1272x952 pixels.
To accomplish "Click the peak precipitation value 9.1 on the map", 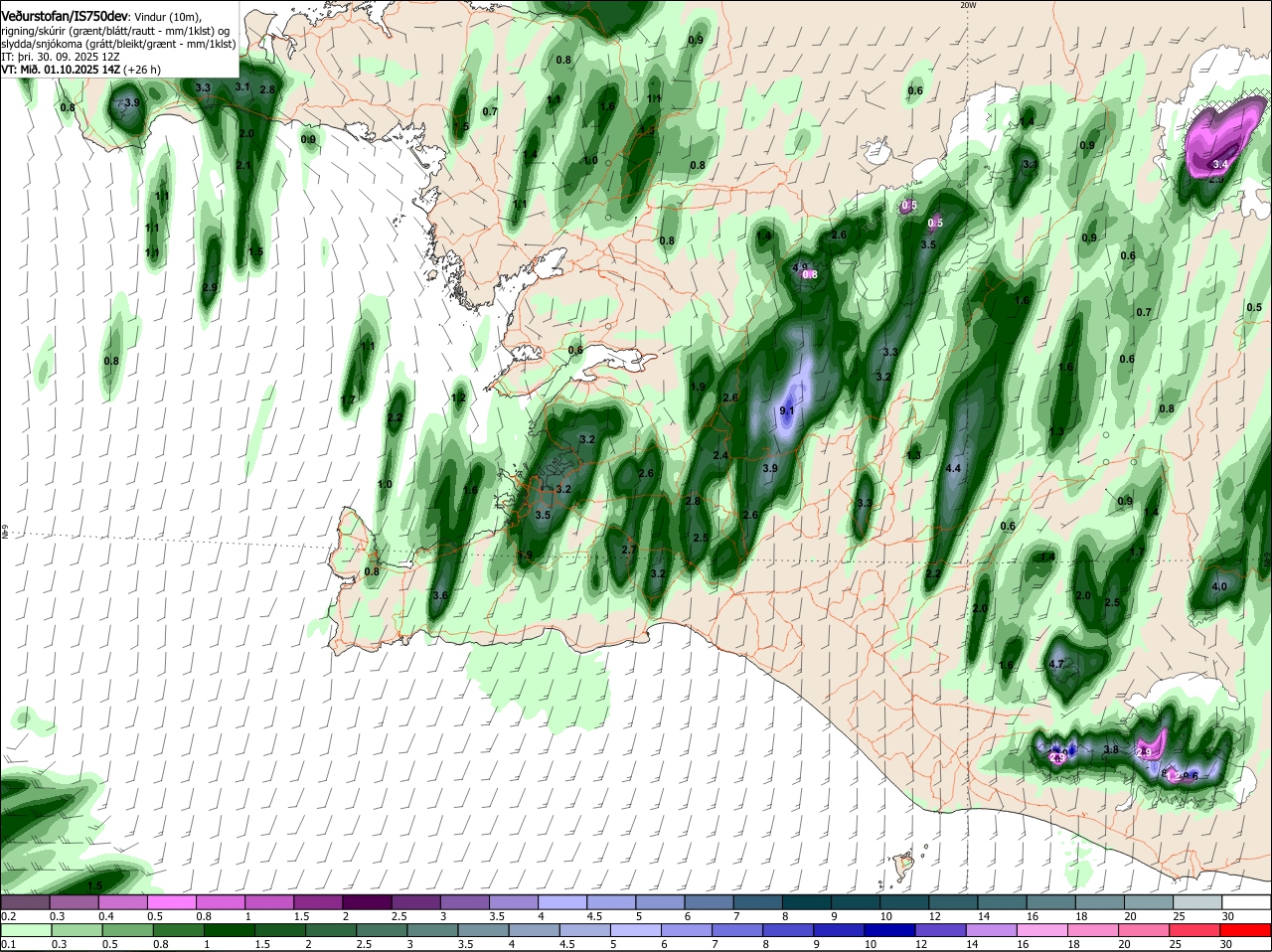I will click(787, 410).
